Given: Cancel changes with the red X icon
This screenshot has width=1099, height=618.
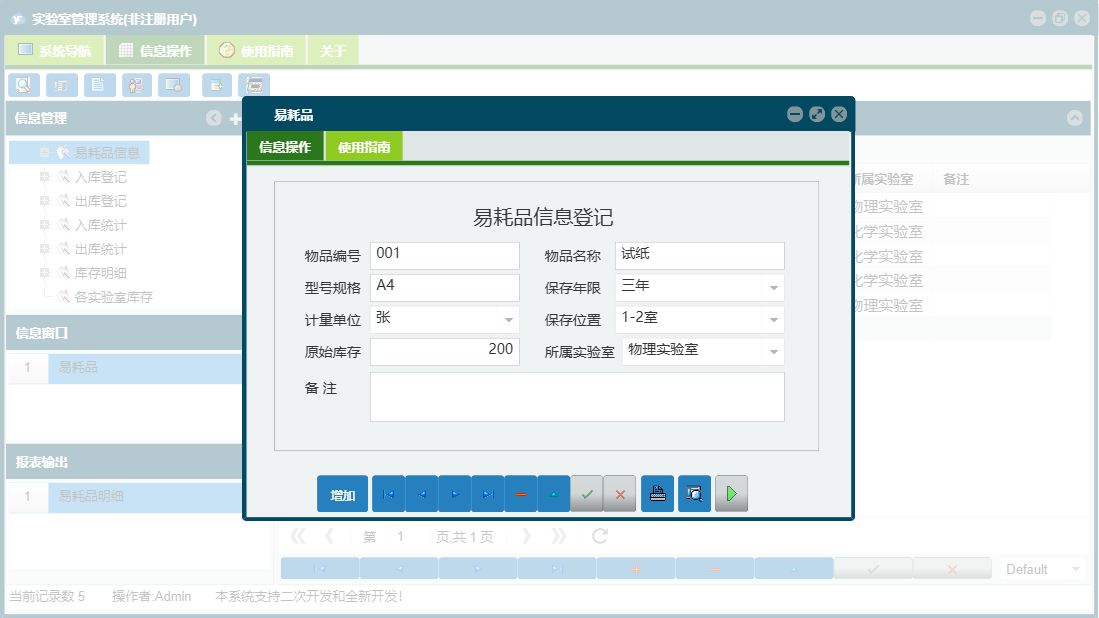Looking at the screenshot, I should (620, 493).
